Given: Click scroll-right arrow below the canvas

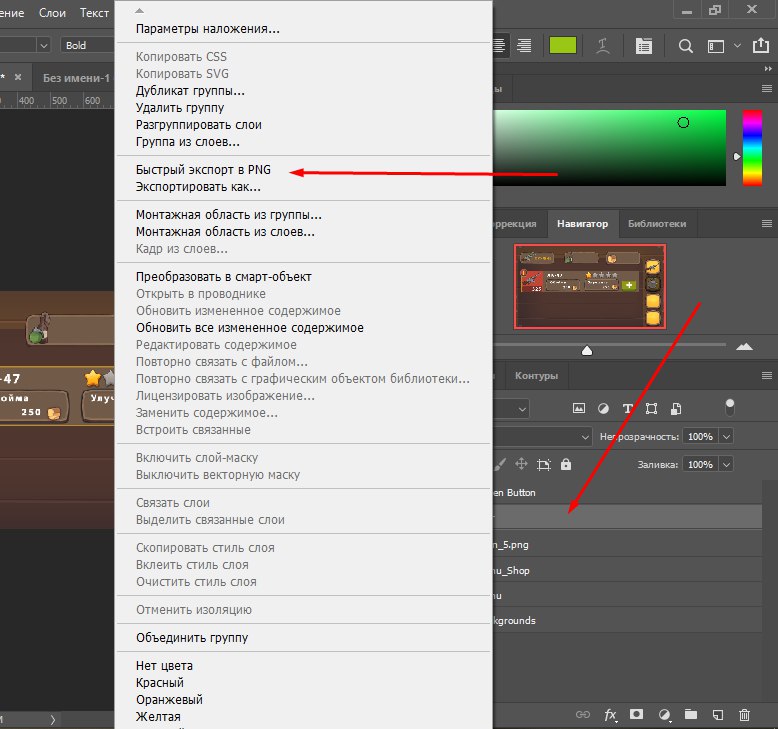Looking at the screenshot, I should [53, 719].
